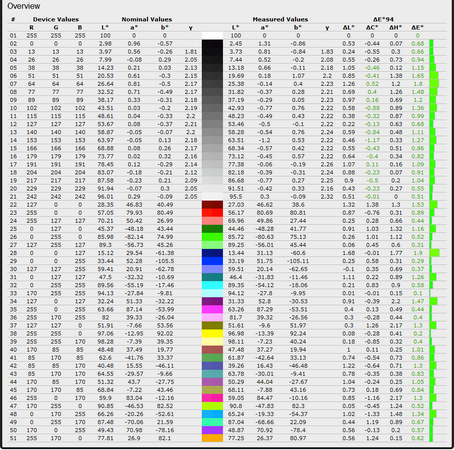Click the R column header
The width and height of the screenshot is (454, 450).
[x=31, y=27]
